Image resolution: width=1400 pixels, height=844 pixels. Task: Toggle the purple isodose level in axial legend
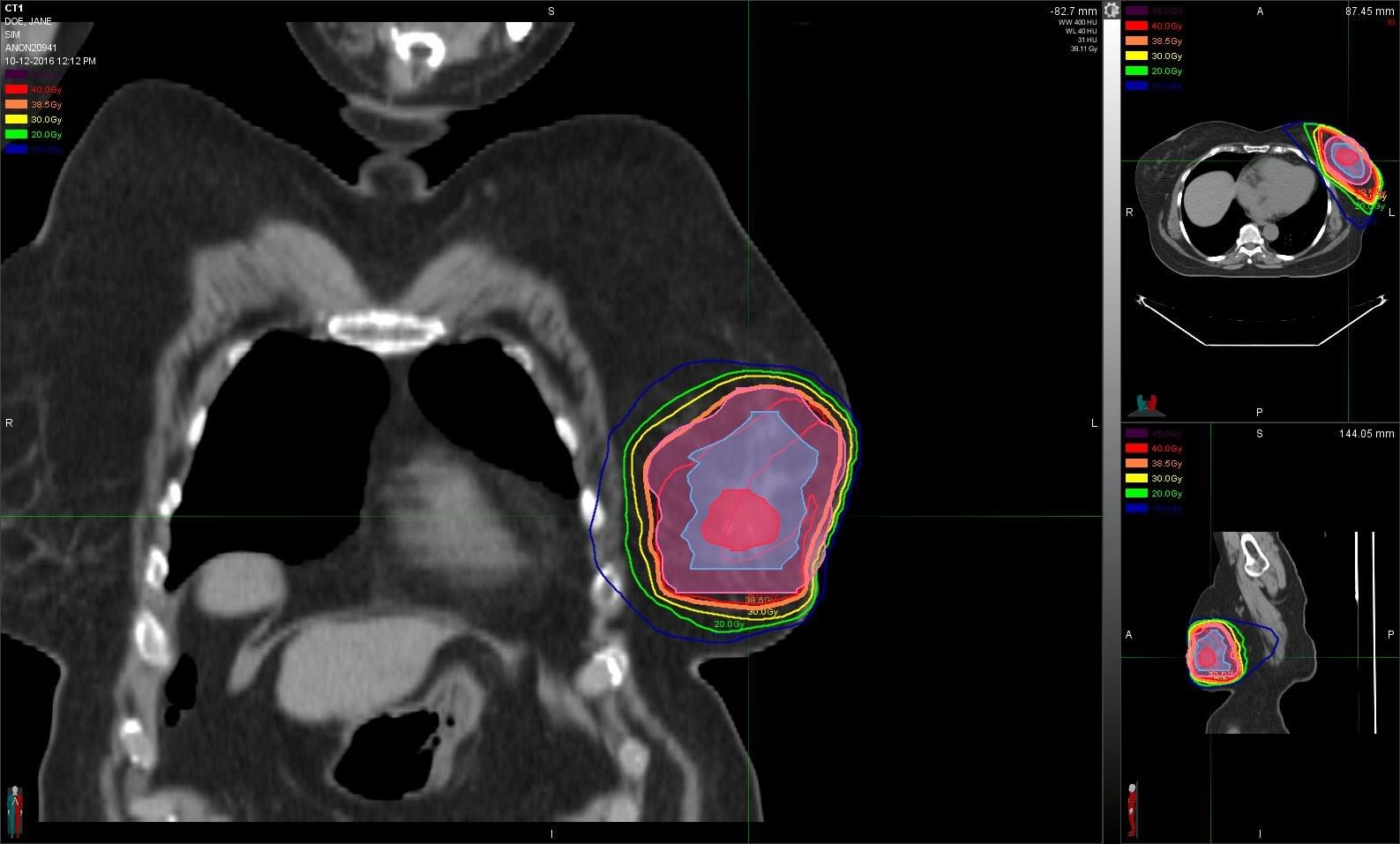pos(1136,11)
